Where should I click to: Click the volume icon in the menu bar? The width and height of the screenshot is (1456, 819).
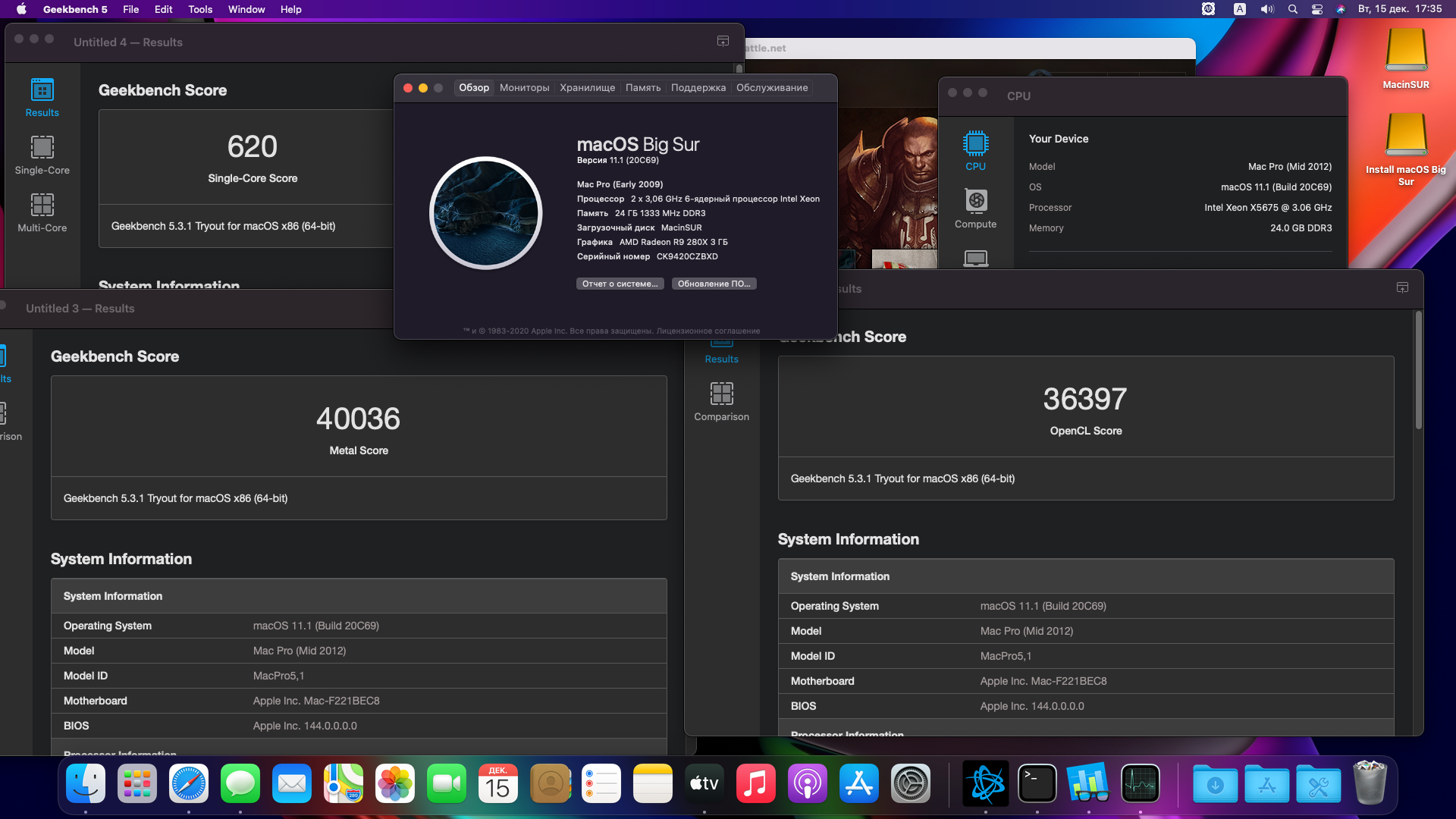tap(1267, 9)
